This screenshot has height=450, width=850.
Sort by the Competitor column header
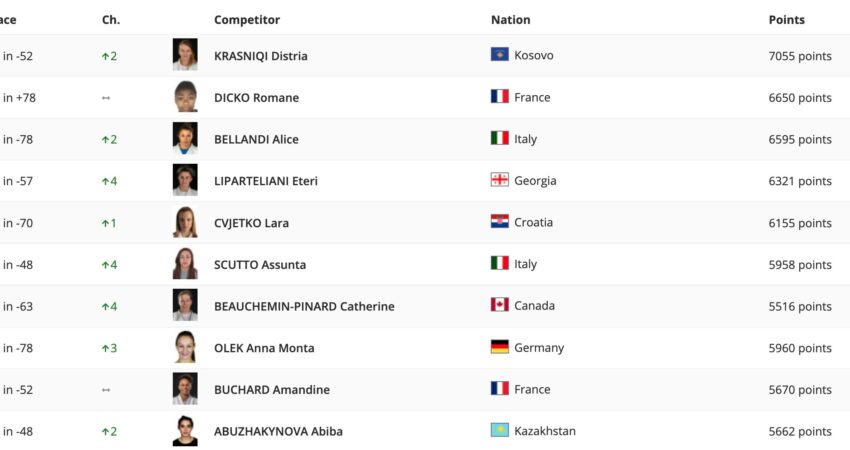[x=247, y=20]
